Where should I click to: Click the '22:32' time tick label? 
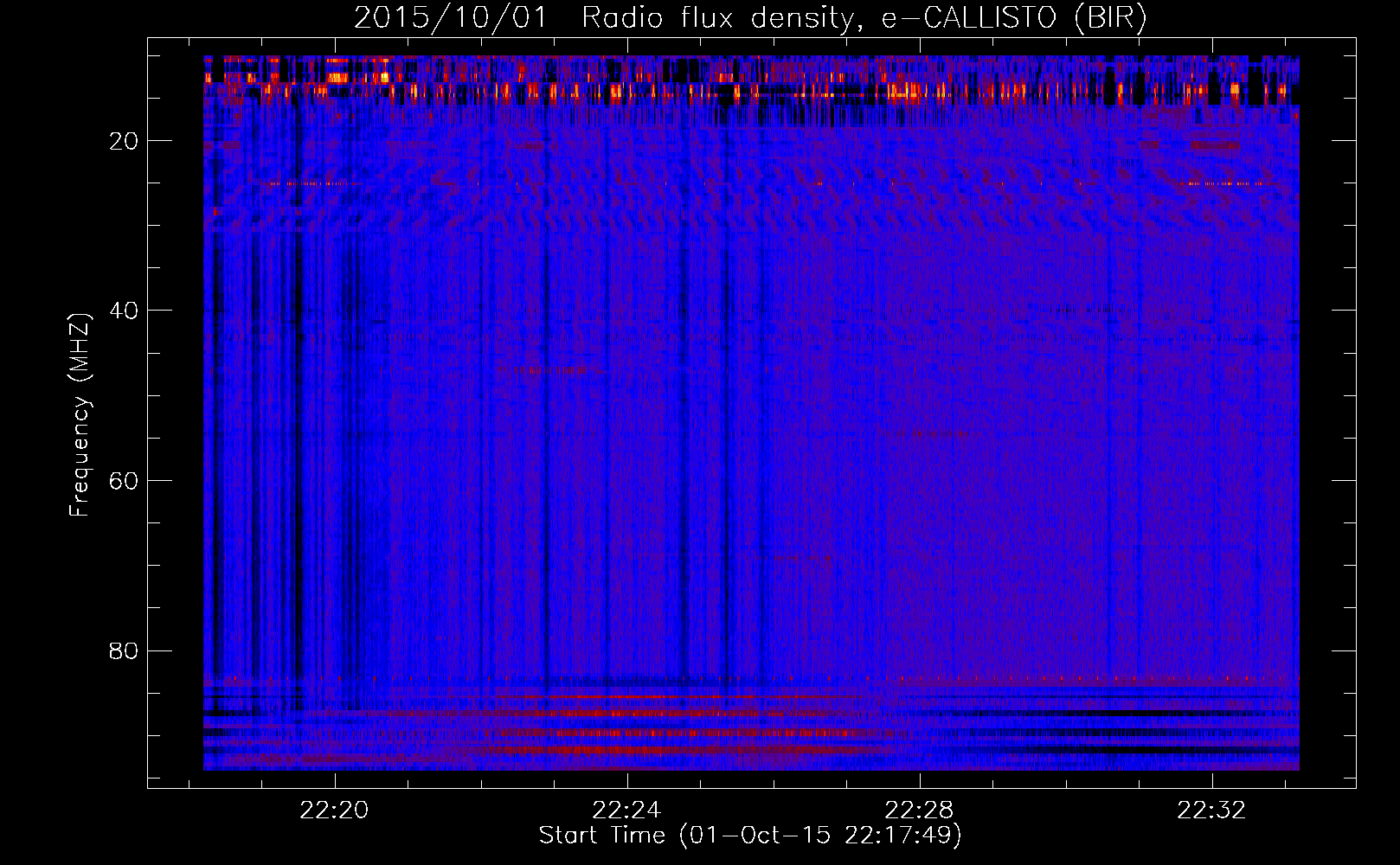pos(1211,811)
